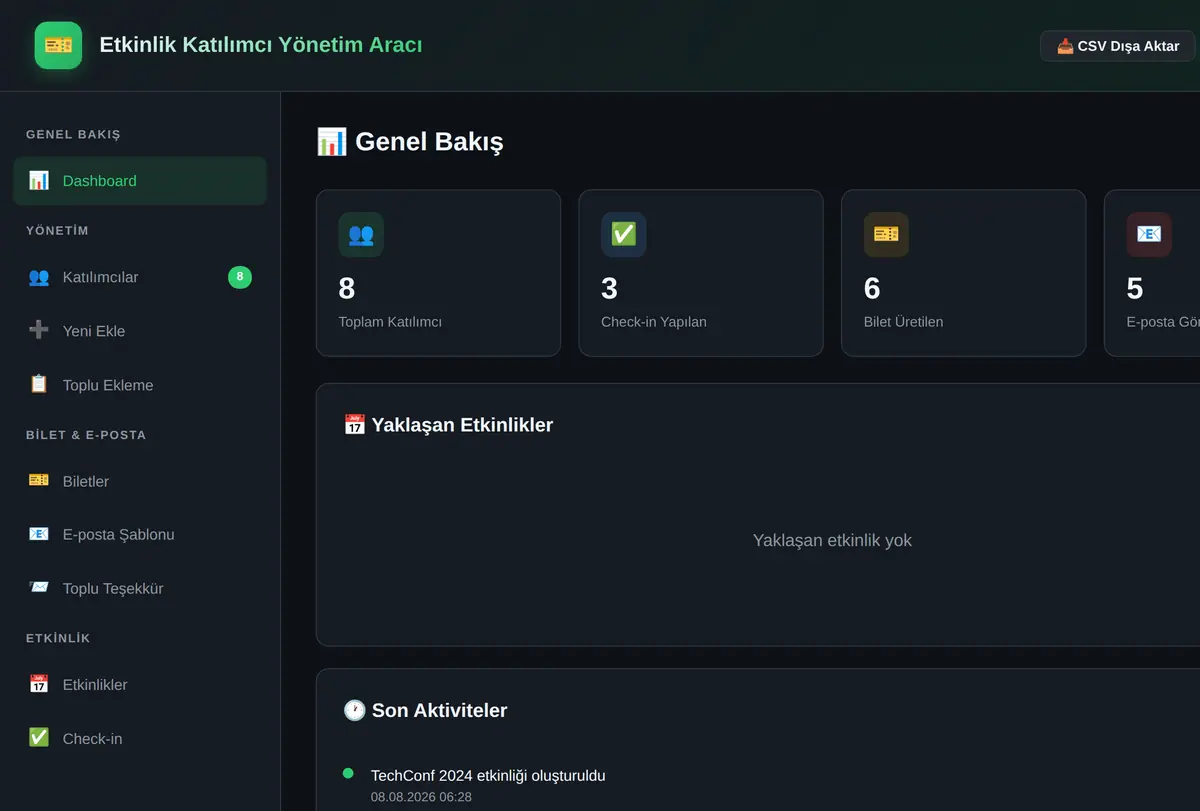
Task: Click the Bilet Üretilen card ticket icon
Action: 886,234
